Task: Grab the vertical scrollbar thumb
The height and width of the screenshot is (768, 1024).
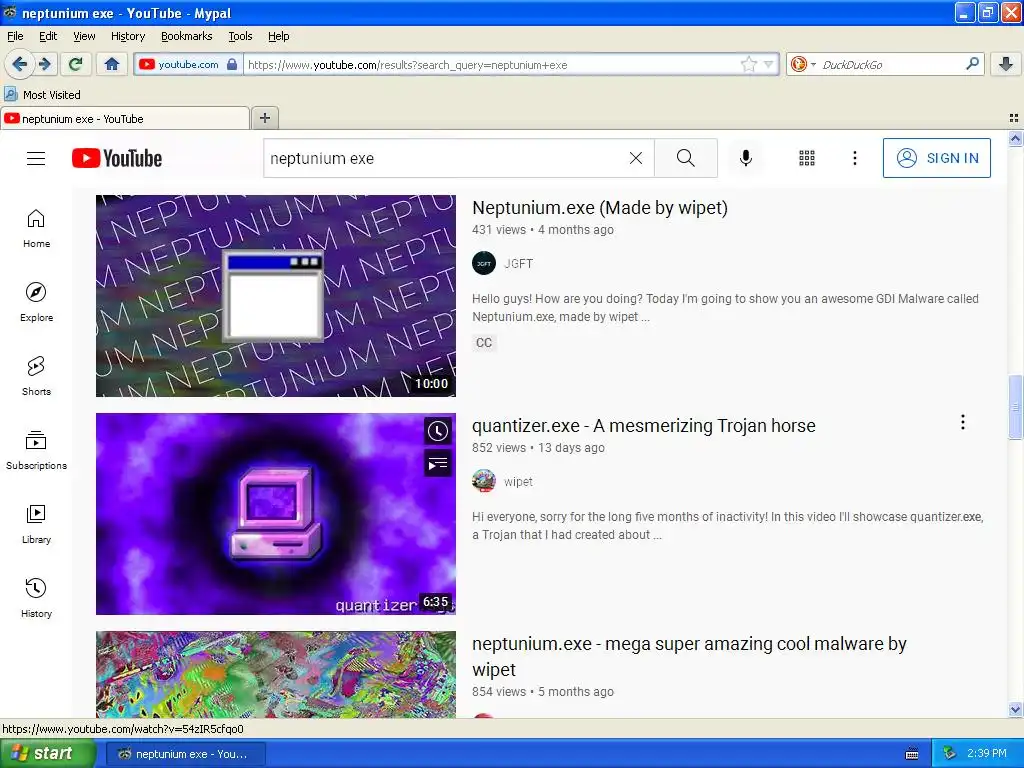Action: pyautogui.click(x=1015, y=407)
